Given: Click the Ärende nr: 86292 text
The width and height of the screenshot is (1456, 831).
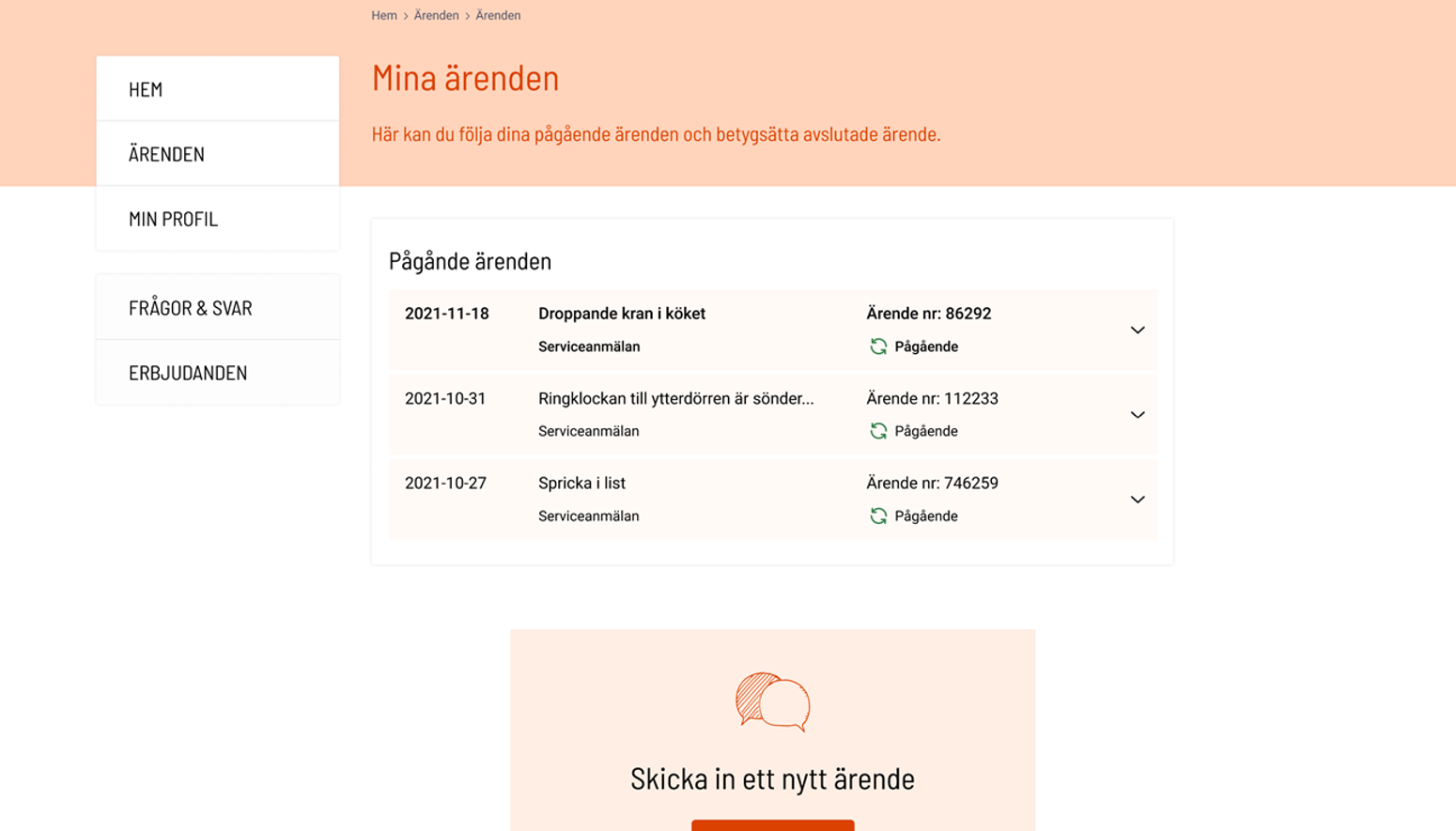Looking at the screenshot, I should click(x=928, y=314).
